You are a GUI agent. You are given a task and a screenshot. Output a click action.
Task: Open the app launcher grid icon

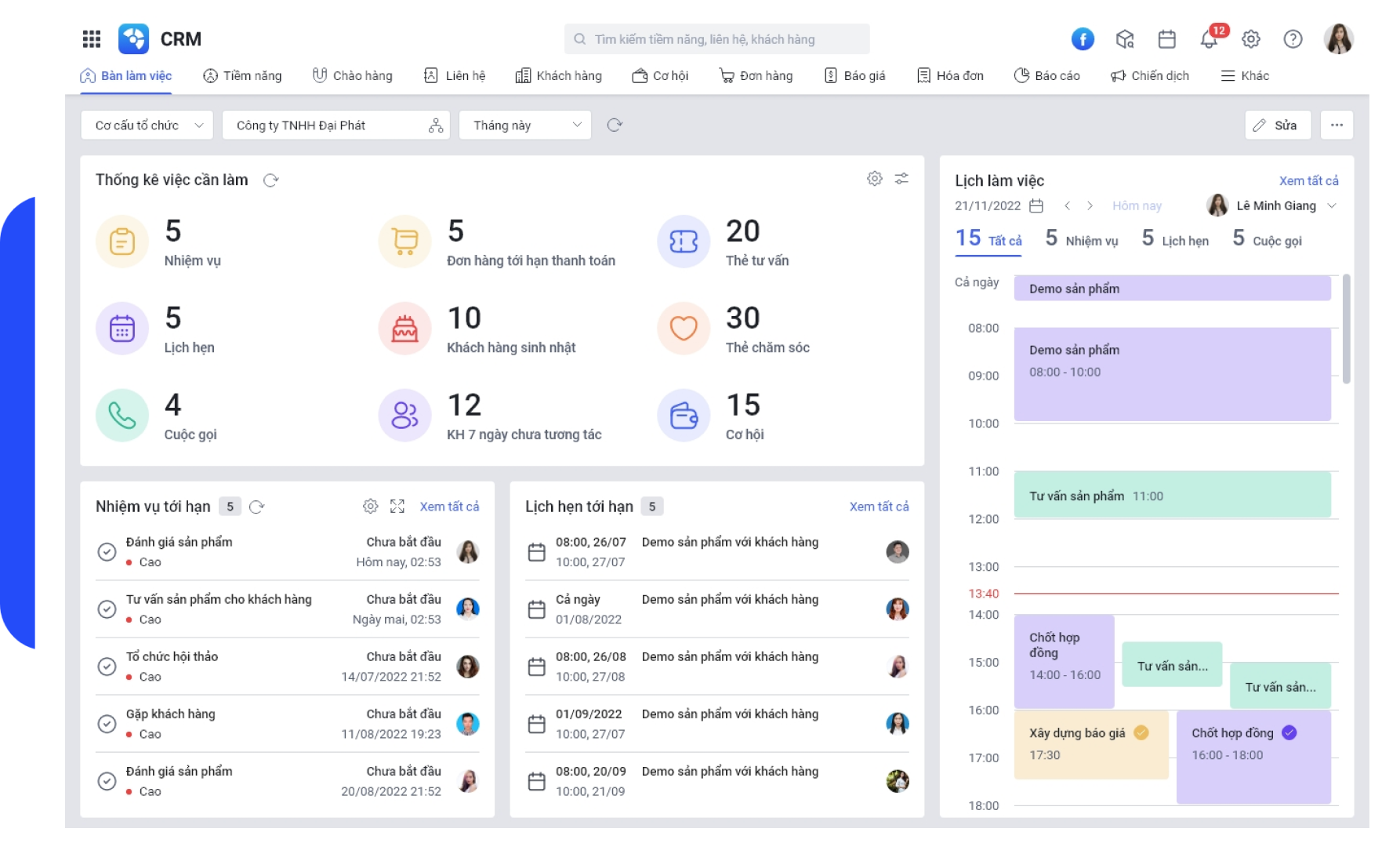click(x=92, y=39)
